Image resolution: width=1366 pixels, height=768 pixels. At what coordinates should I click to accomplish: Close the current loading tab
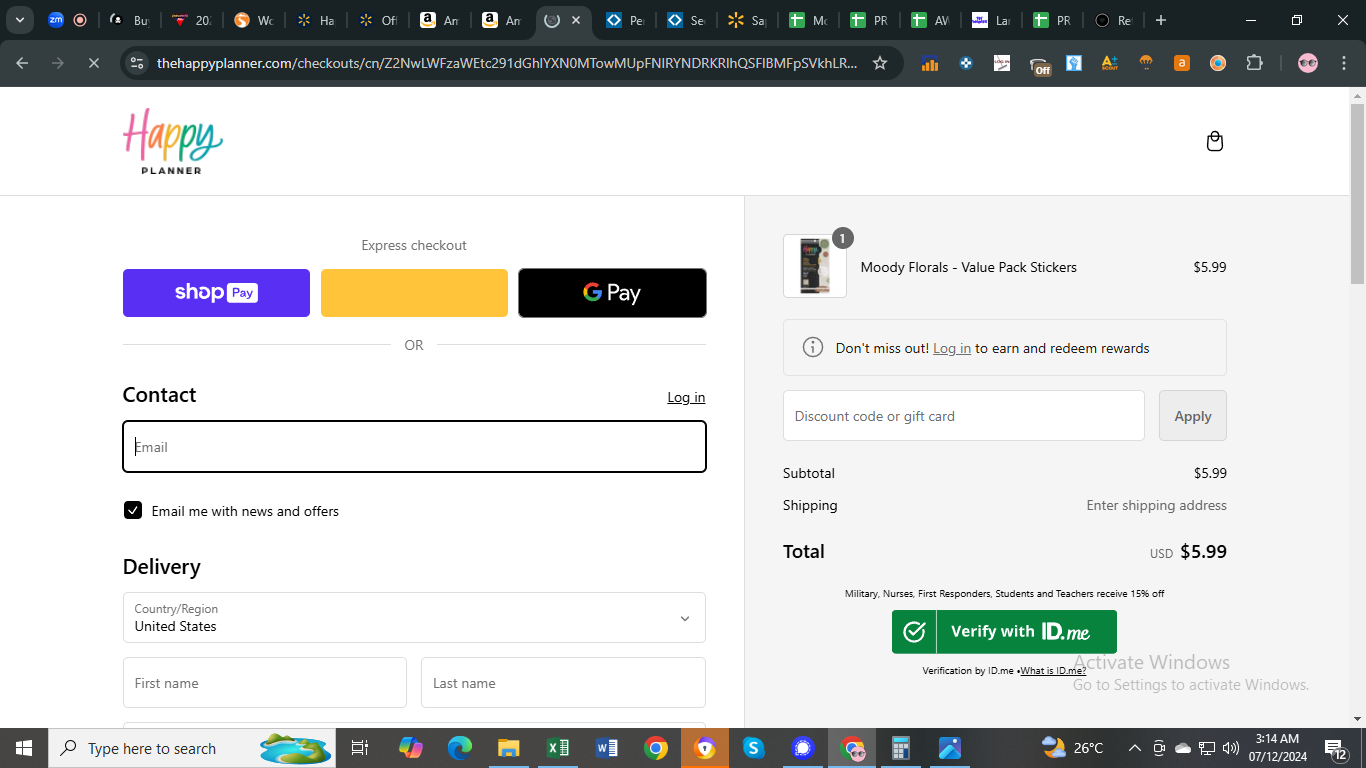pos(576,20)
